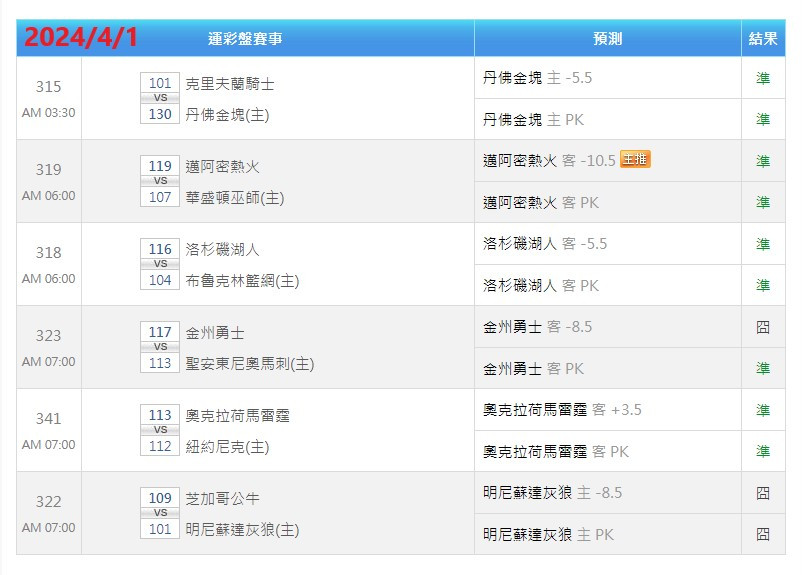Click game time AM 06:00 for game 319
The image size is (802, 575).
[x=49, y=195]
